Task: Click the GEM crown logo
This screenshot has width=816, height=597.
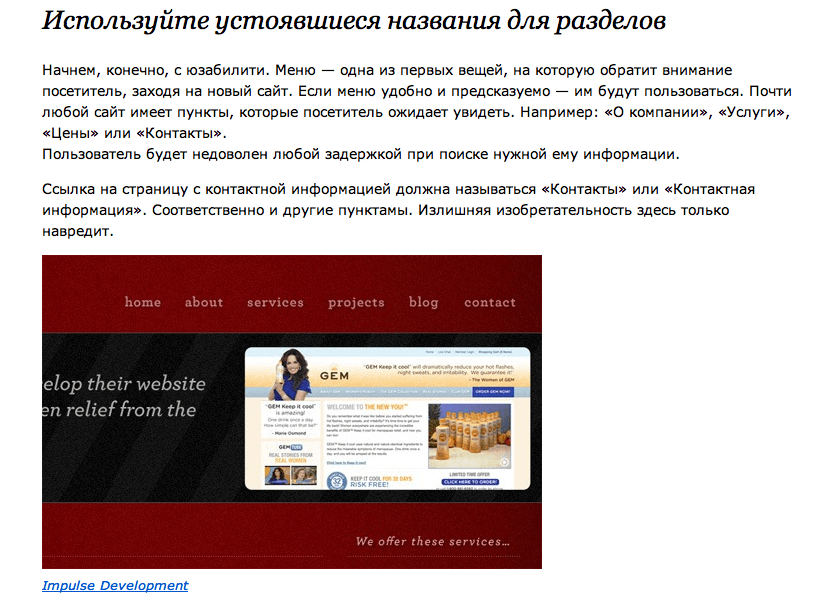Action: click(x=333, y=372)
